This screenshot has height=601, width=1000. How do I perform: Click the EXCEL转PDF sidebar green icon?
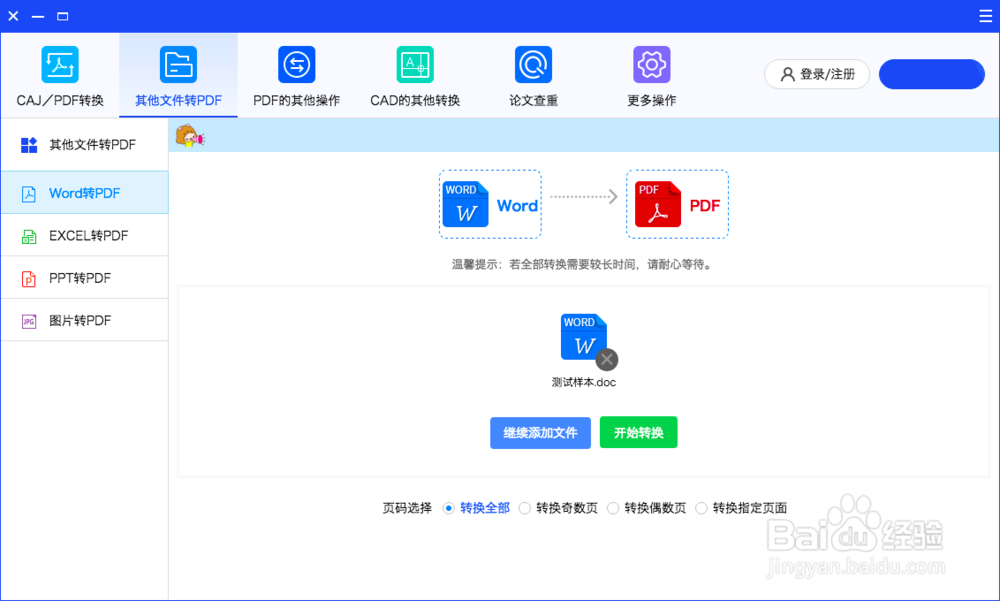click(x=29, y=237)
